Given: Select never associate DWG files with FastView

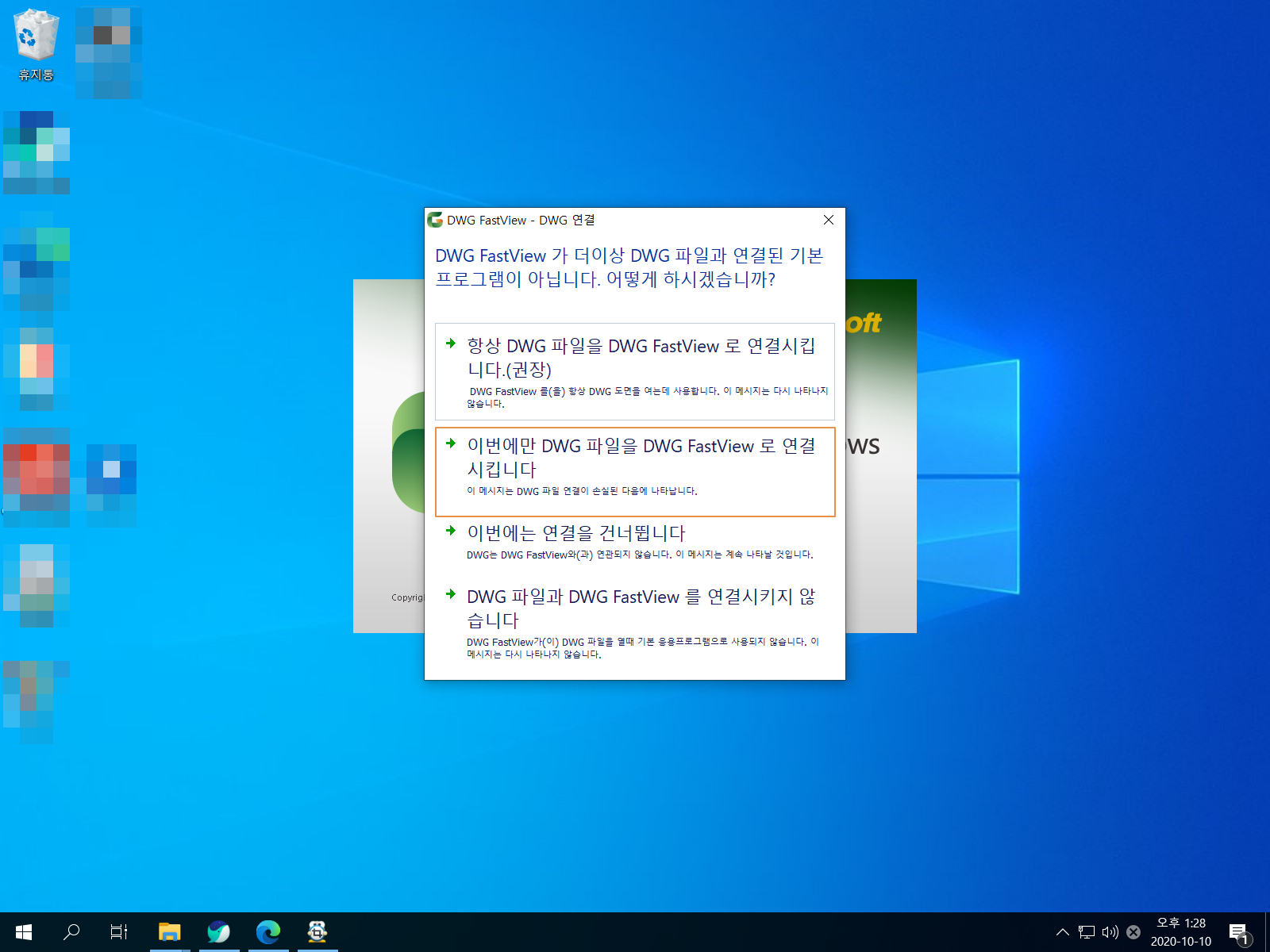Looking at the screenshot, I should 635,626.
